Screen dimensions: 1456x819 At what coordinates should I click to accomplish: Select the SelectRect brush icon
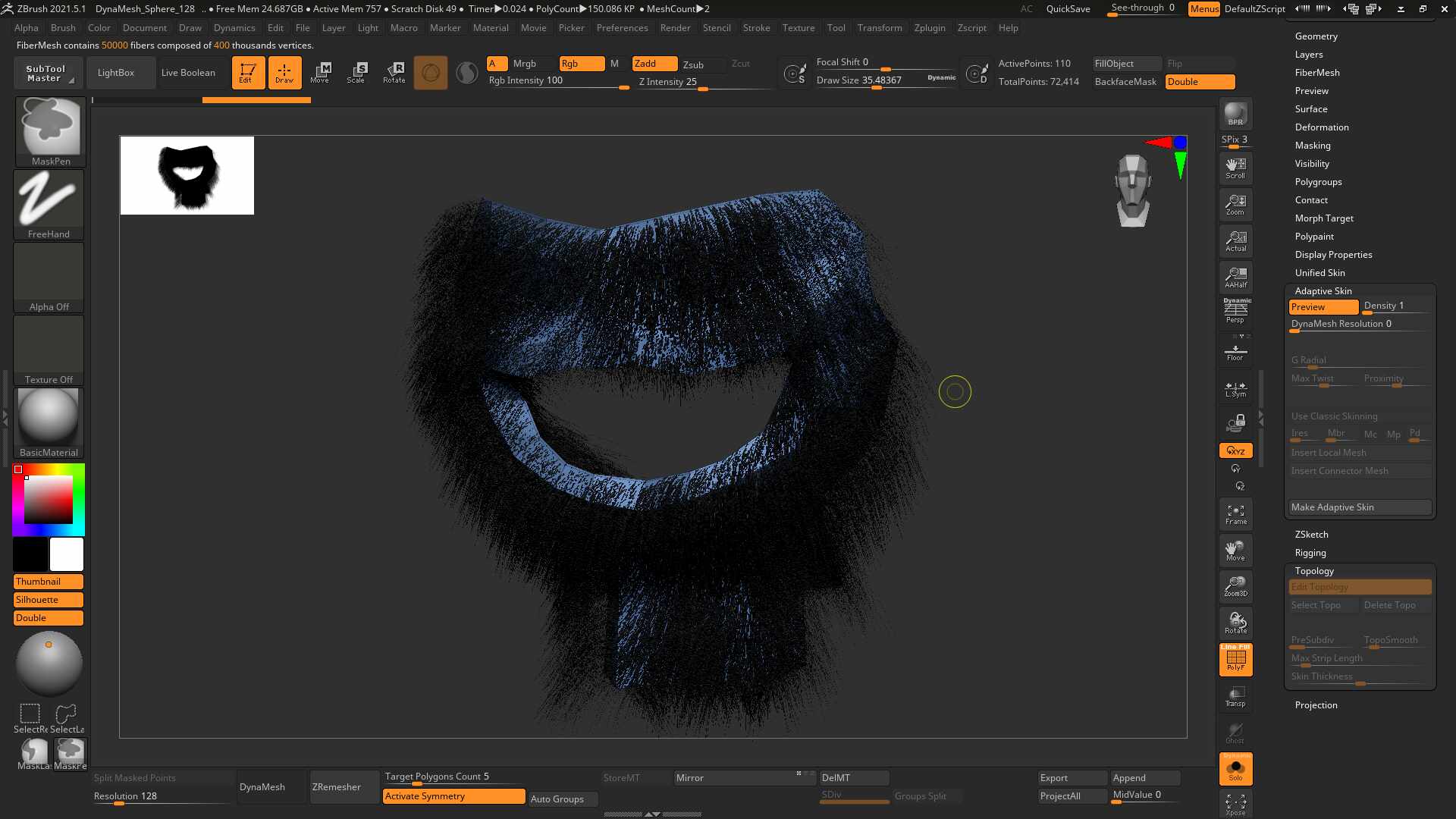point(30,717)
